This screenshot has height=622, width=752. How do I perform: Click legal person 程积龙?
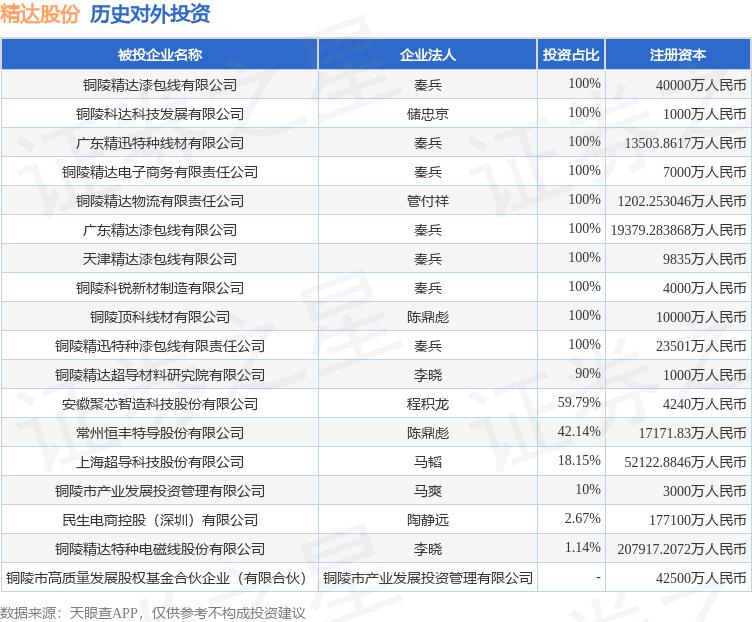(427, 404)
